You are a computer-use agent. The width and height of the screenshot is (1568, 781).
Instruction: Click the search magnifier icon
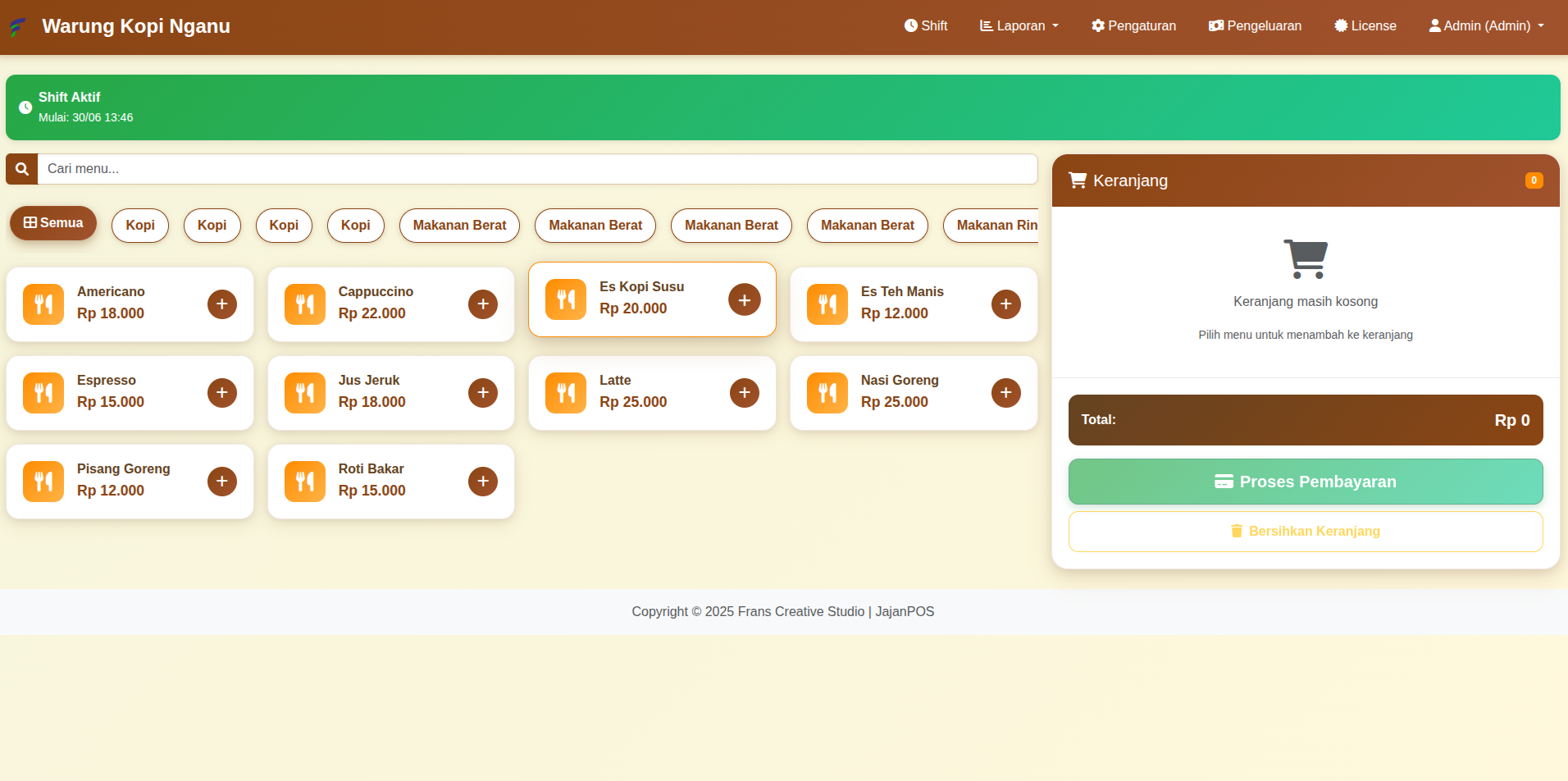(22, 169)
